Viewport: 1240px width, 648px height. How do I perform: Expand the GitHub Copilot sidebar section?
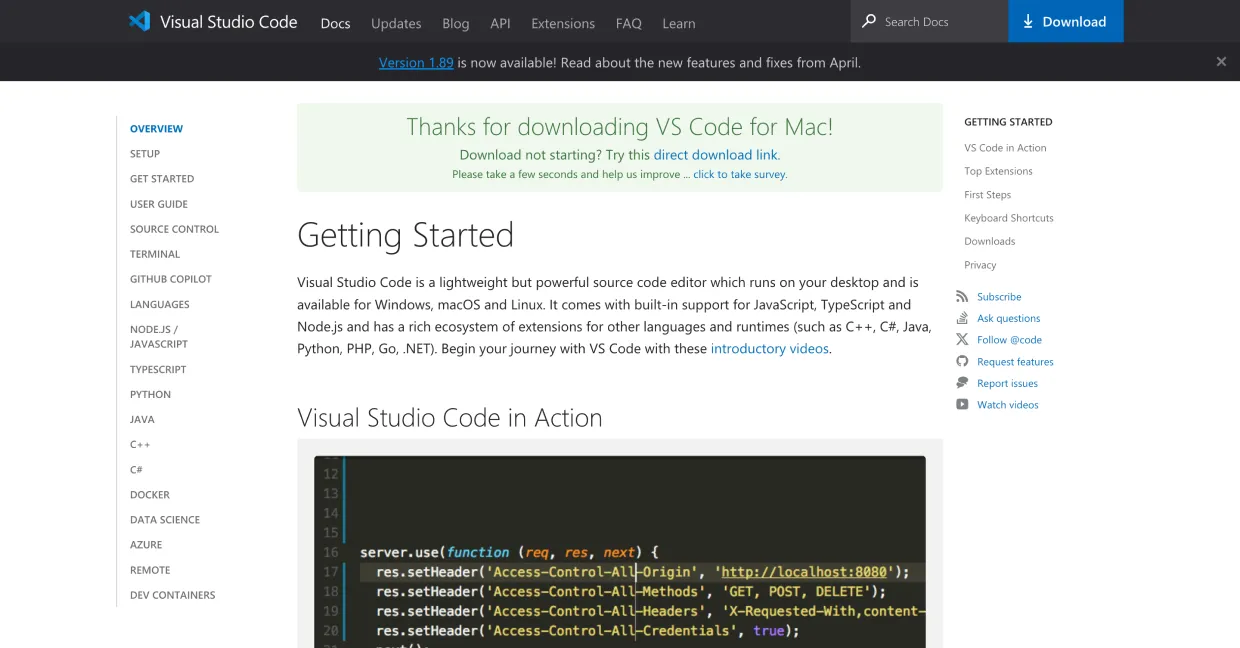coord(171,279)
